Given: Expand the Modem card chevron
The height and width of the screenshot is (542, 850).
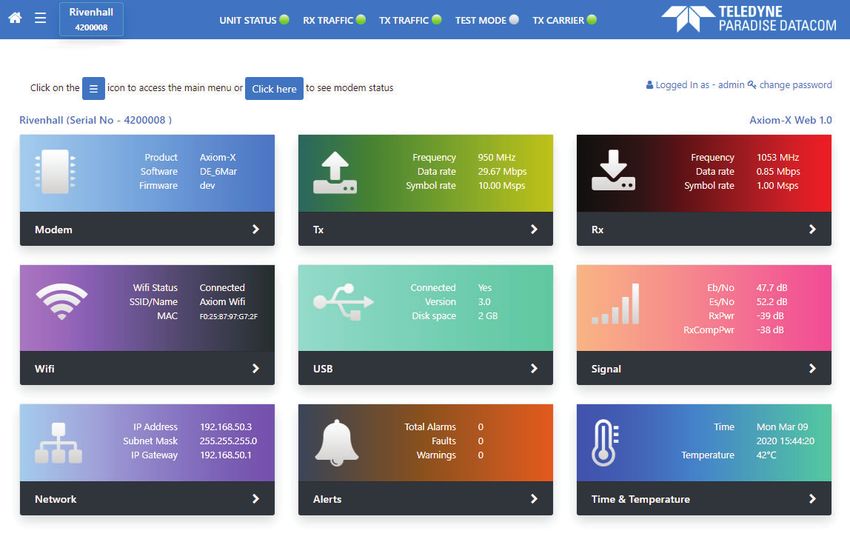Looking at the screenshot, I should point(255,229).
